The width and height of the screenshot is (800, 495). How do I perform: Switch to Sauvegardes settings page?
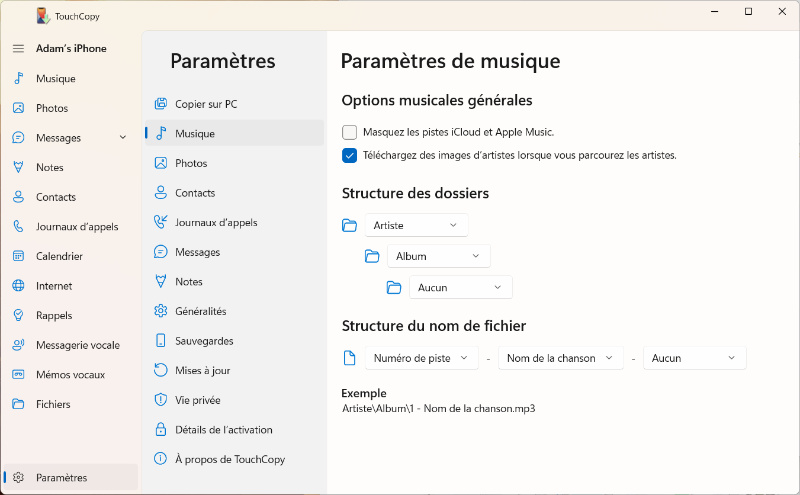pyautogui.click(x=204, y=341)
